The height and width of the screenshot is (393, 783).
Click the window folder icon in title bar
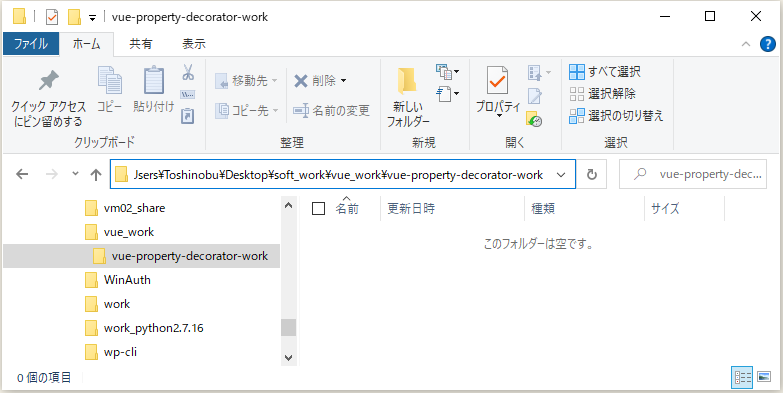tap(19, 17)
